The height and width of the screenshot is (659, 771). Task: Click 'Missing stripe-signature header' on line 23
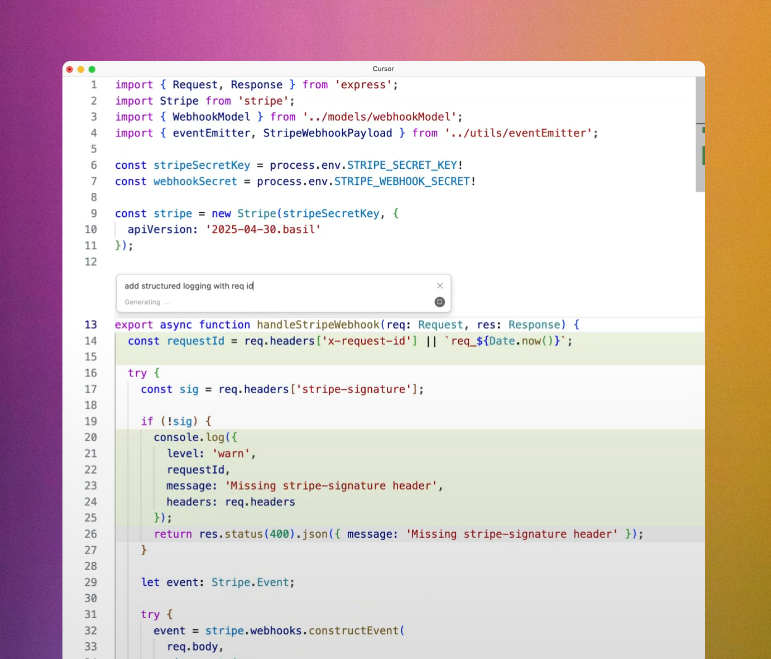pos(331,486)
